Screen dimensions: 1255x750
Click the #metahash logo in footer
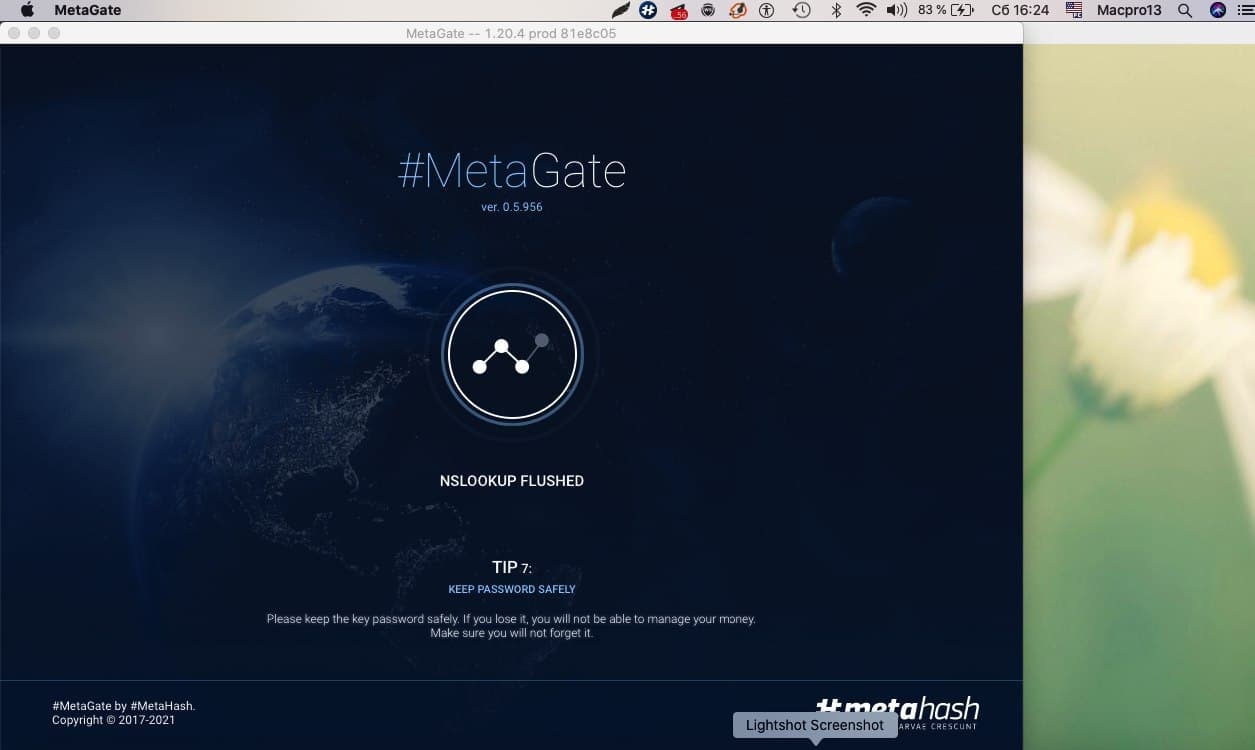coord(898,710)
